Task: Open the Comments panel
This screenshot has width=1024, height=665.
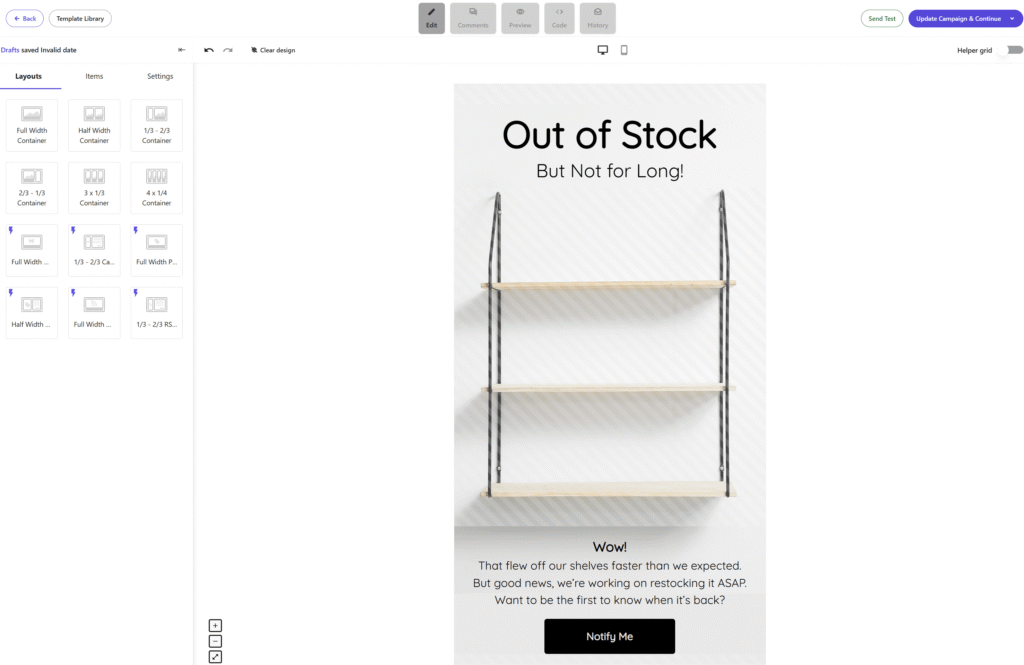Action: coord(472,18)
